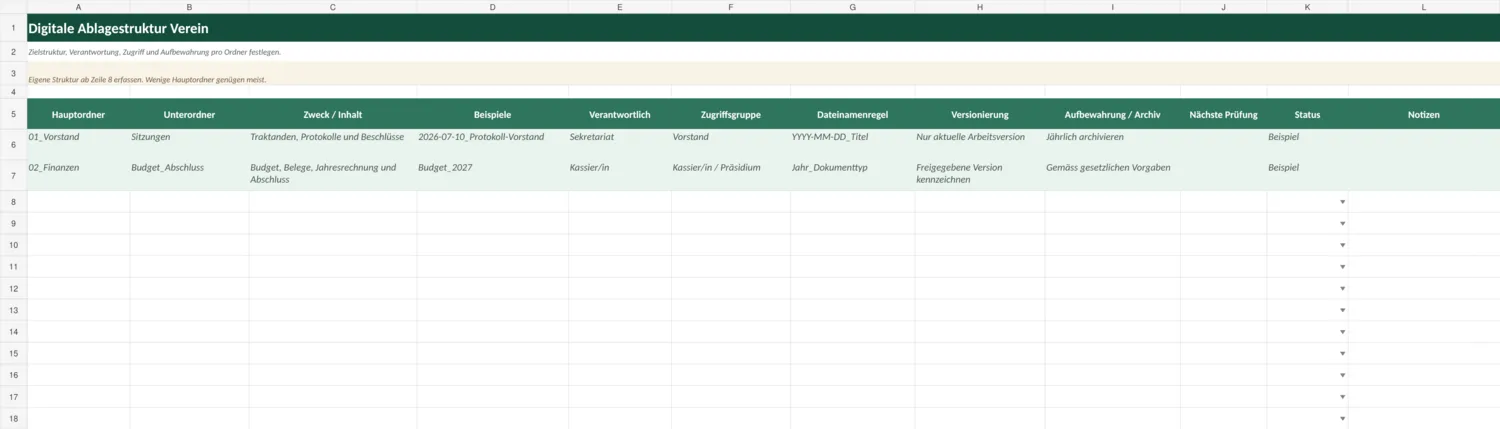Click the 'Zugriffsgruppe' header cell

point(731,115)
